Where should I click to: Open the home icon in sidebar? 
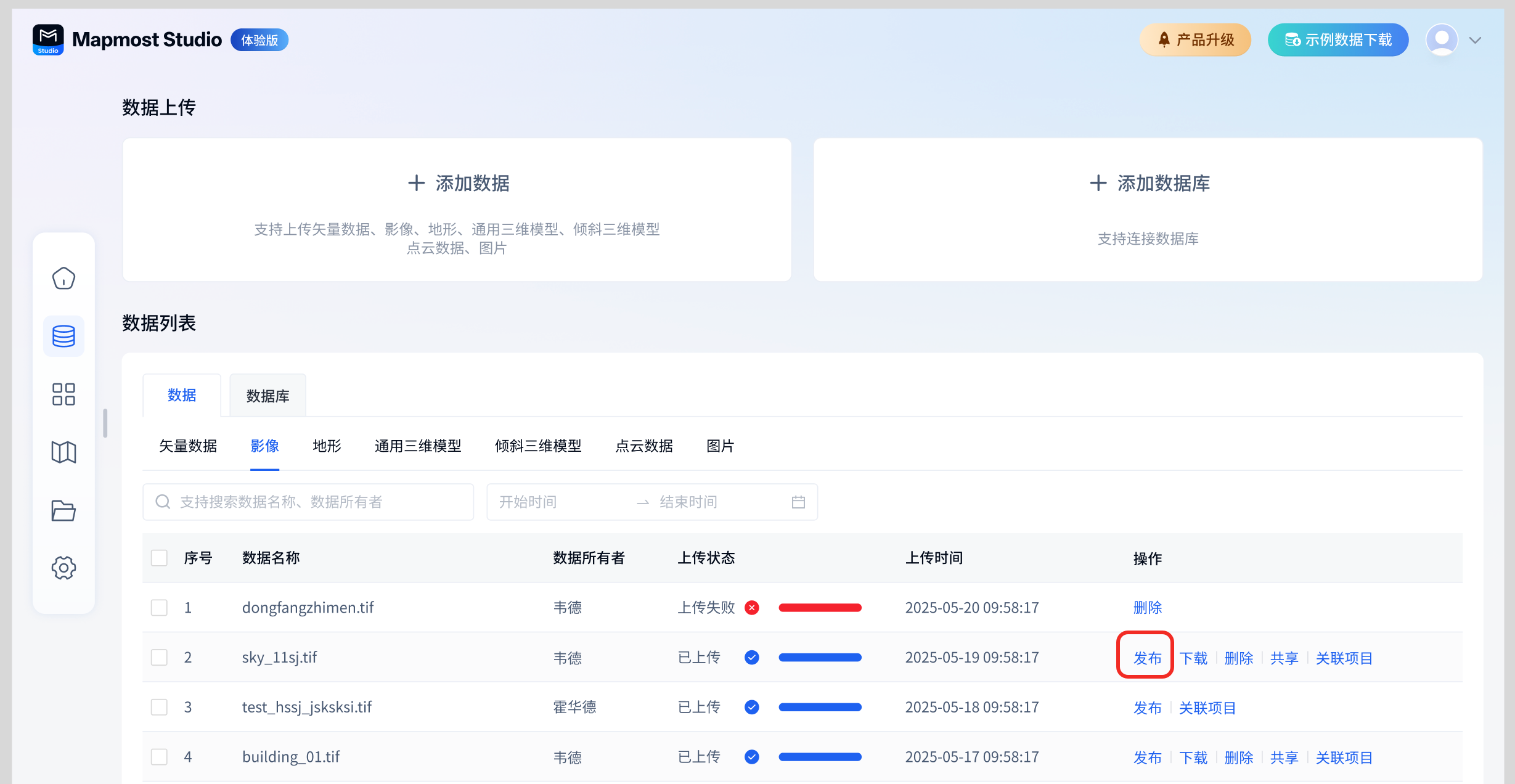(x=63, y=278)
